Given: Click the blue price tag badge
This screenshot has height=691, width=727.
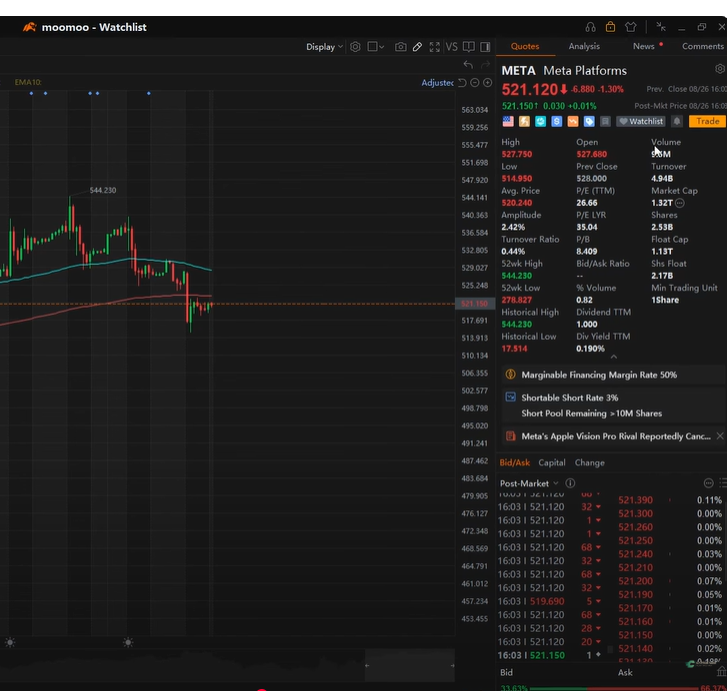Looking at the screenshot, I should [589, 122].
